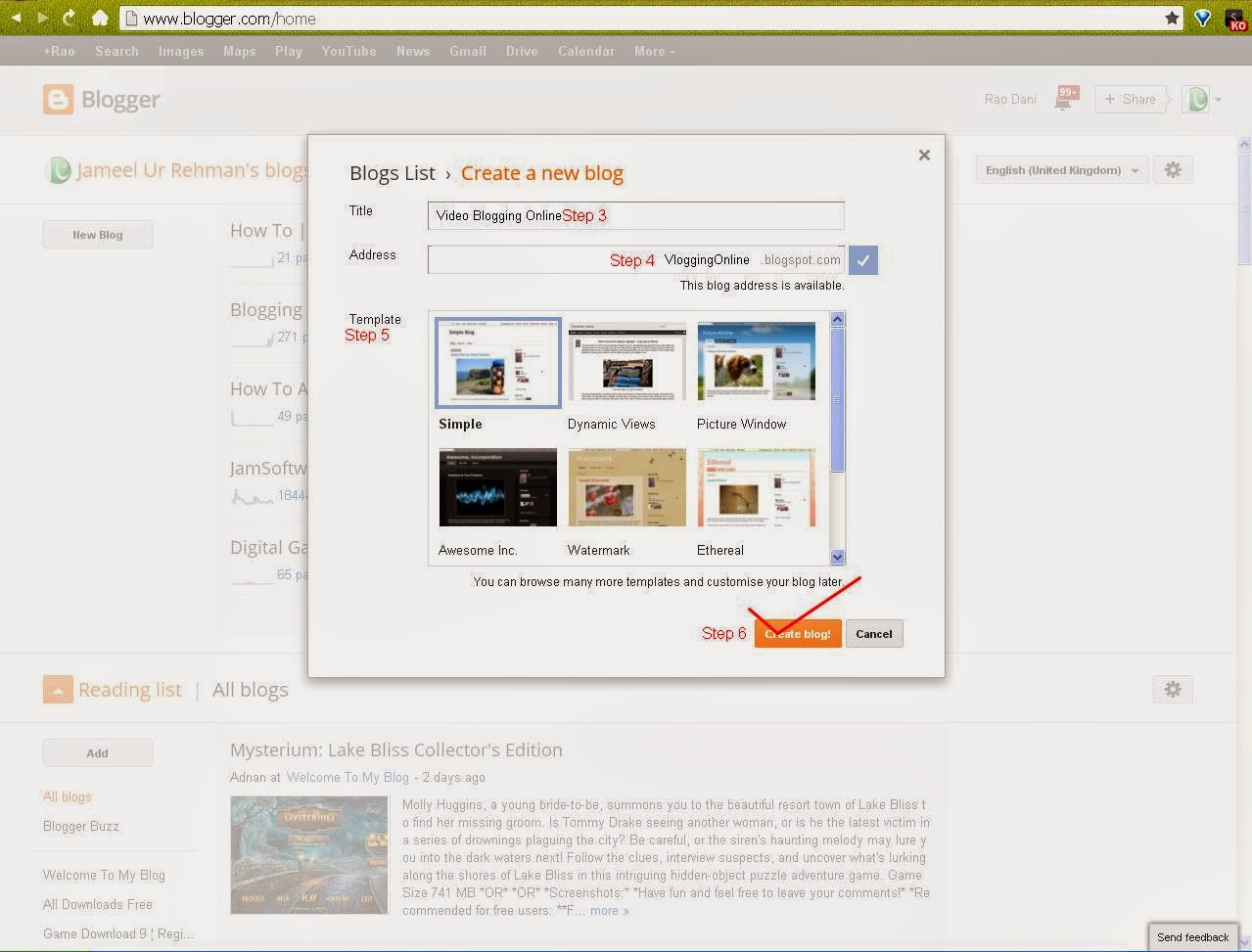Image resolution: width=1252 pixels, height=952 pixels.
Task: Click in the blog Title field
Action: pos(635,215)
